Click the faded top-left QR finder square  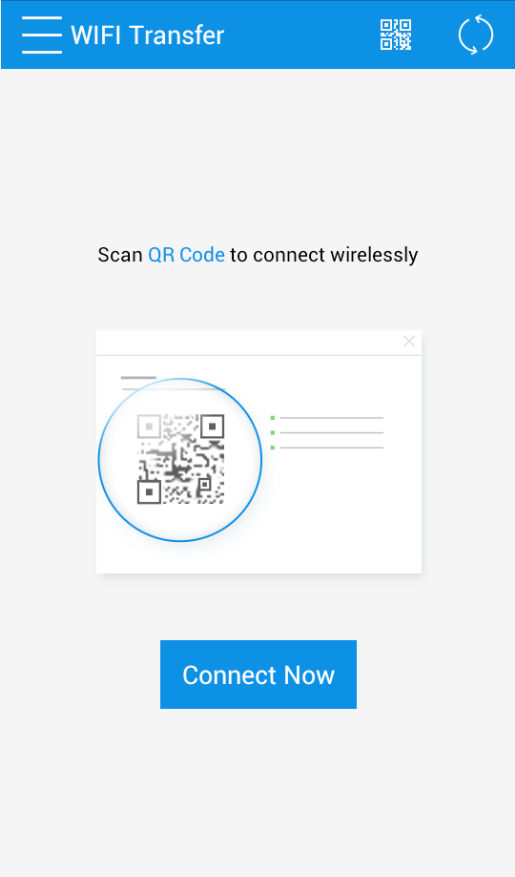coord(149,426)
